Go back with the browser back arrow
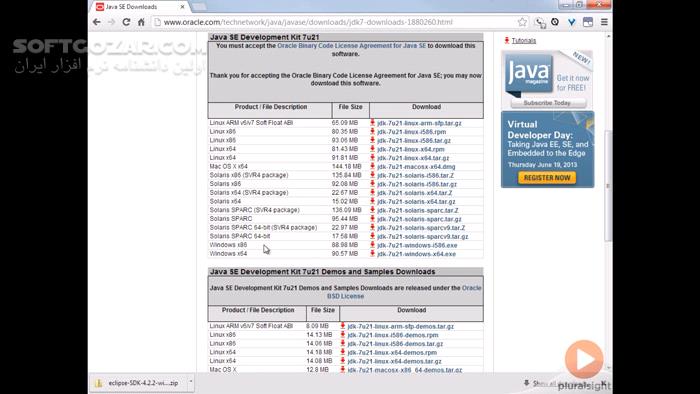The width and height of the screenshot is (700, 394). click(x=96, y=22)
